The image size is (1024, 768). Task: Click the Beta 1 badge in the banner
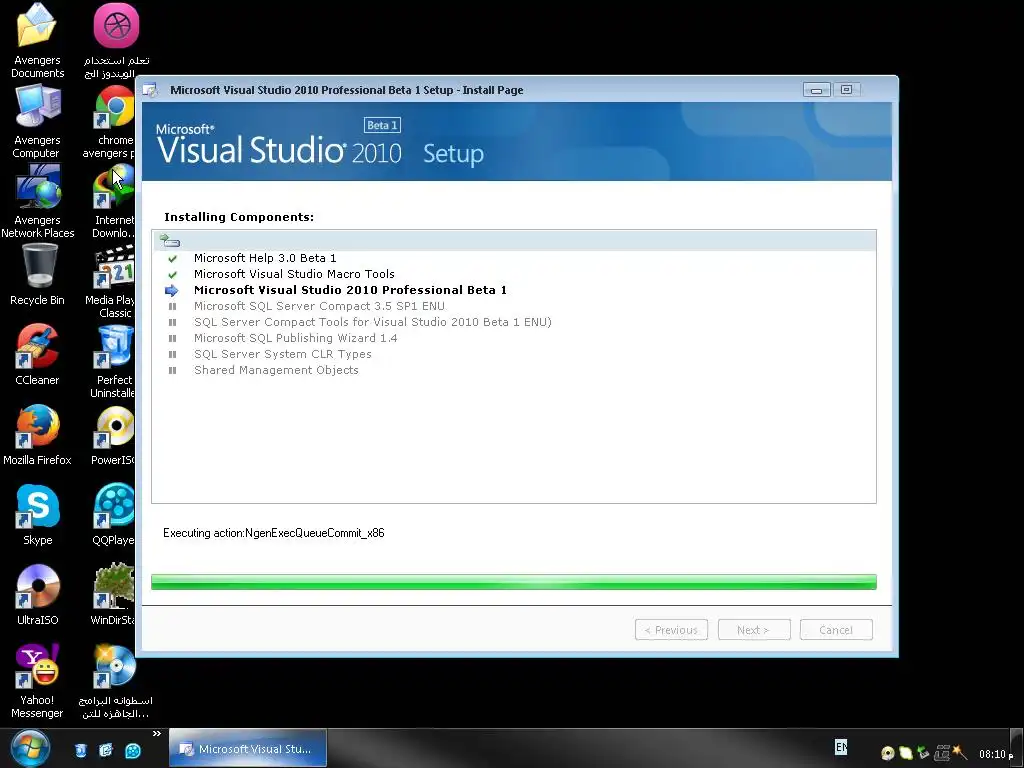[382, 125]
